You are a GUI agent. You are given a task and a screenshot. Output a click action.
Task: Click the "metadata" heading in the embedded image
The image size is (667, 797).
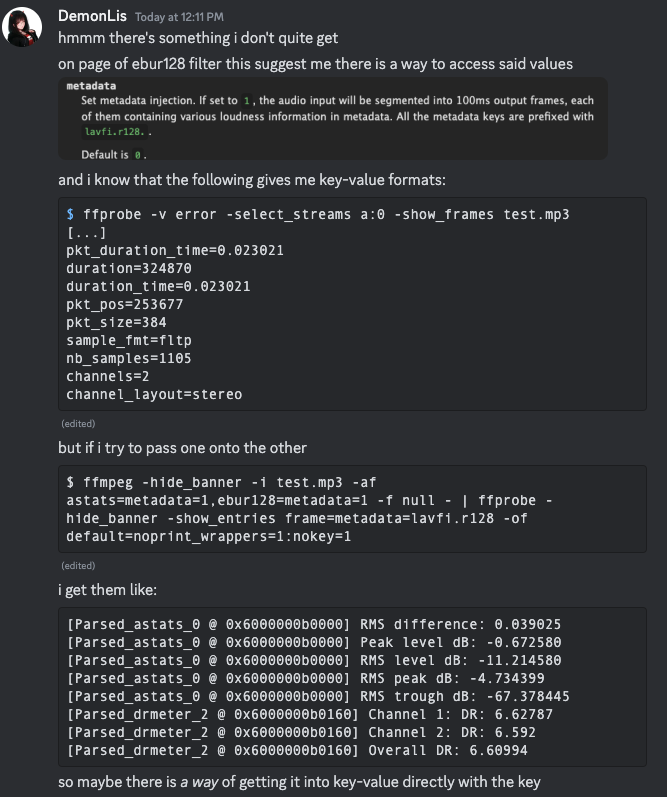tap(91, 87)
